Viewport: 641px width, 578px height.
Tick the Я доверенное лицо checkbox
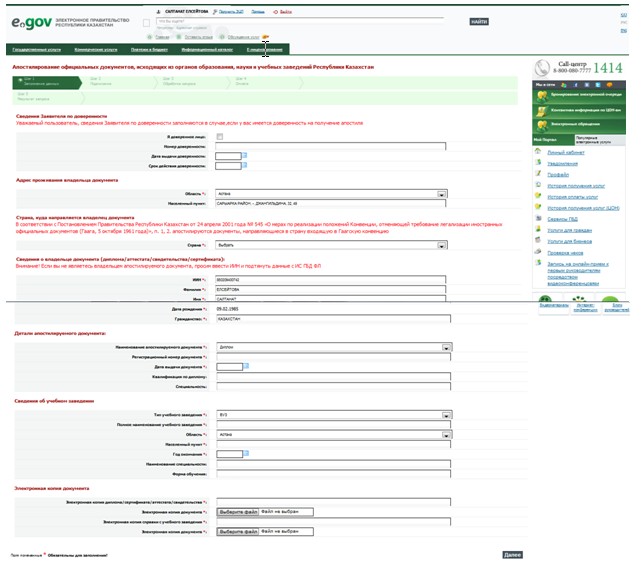point(220,137)
